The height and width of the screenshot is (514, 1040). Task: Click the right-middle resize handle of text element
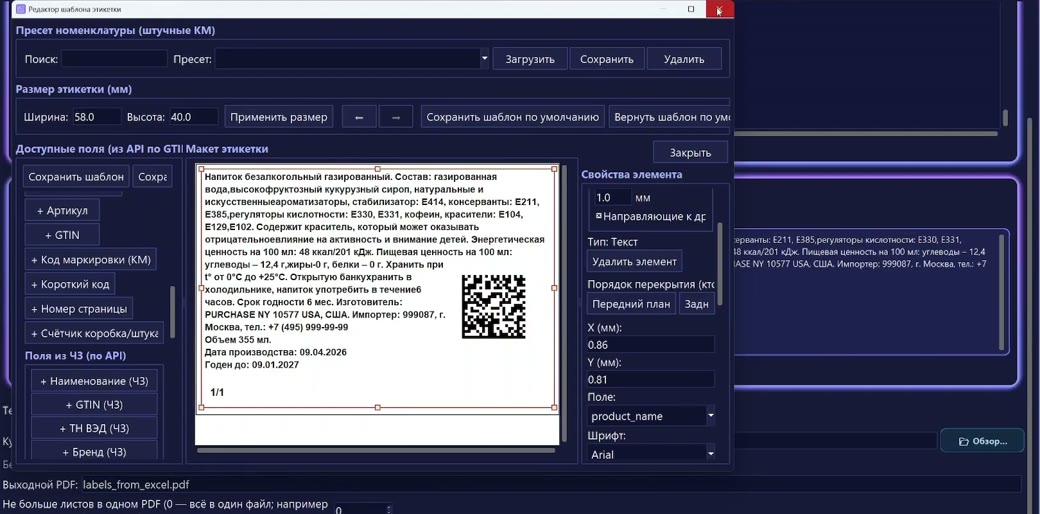point(554,288)
